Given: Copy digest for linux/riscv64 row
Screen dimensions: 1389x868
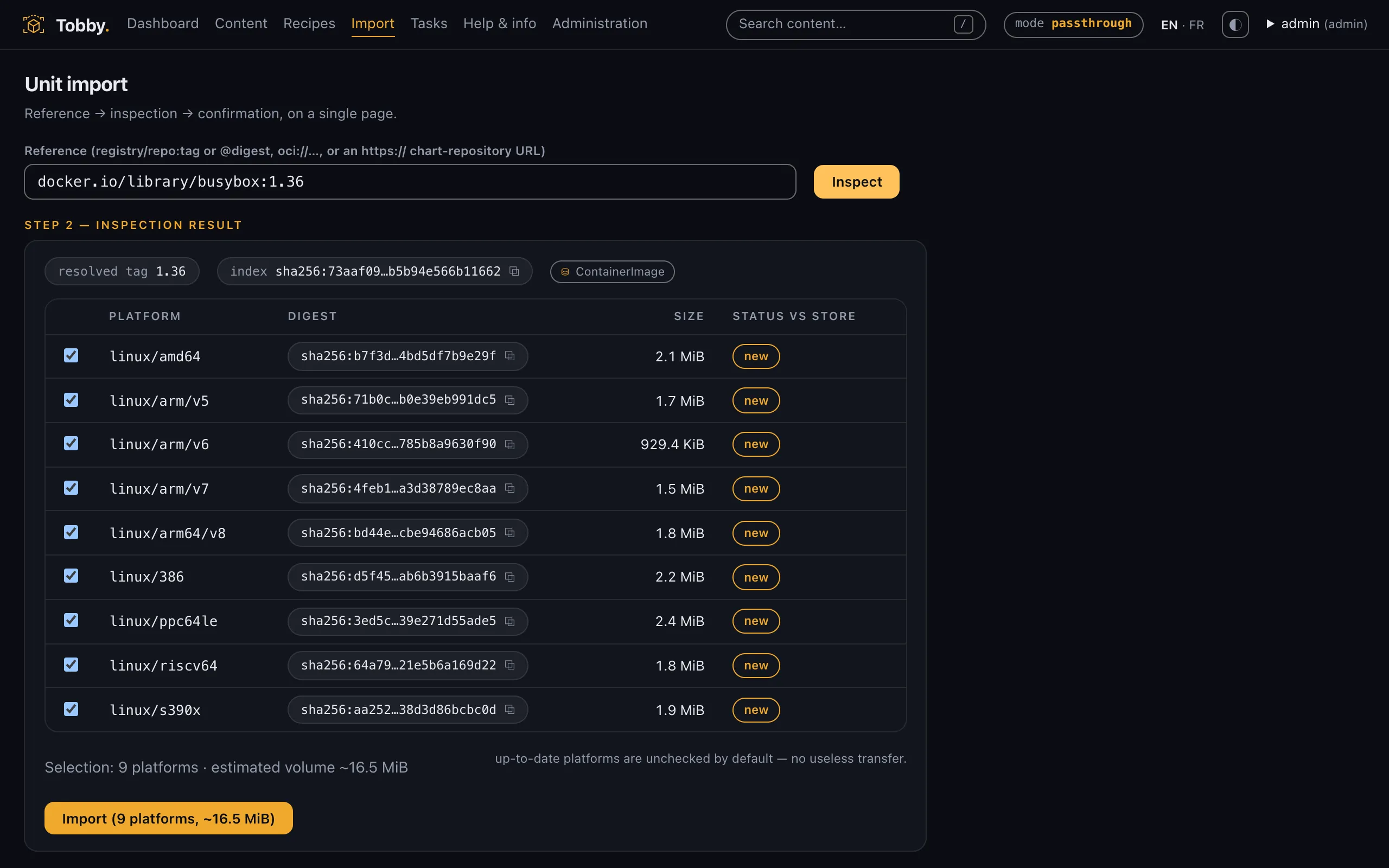Looking at the screenshot, I should tap(509, 665).
